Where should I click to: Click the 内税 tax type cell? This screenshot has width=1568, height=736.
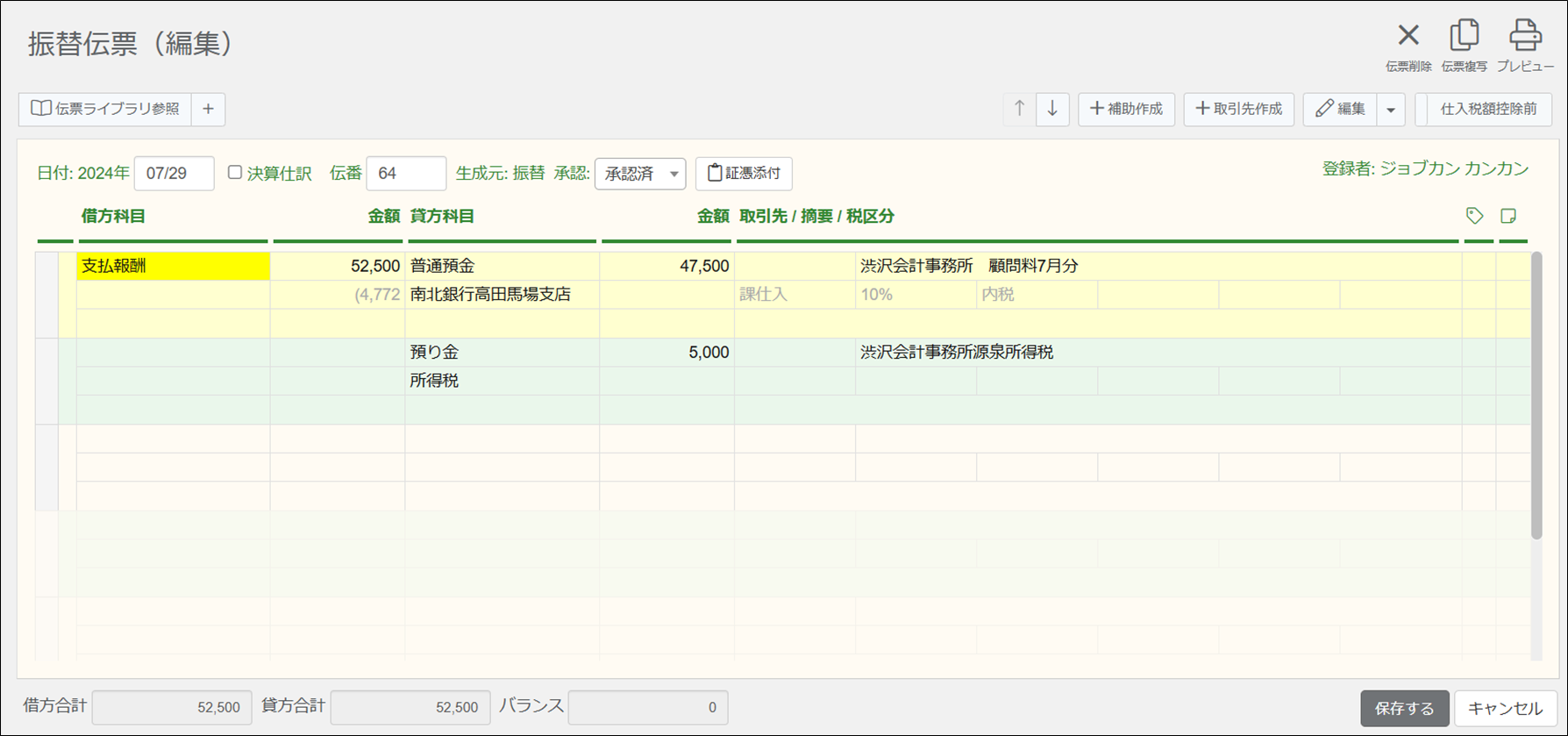1037,295
